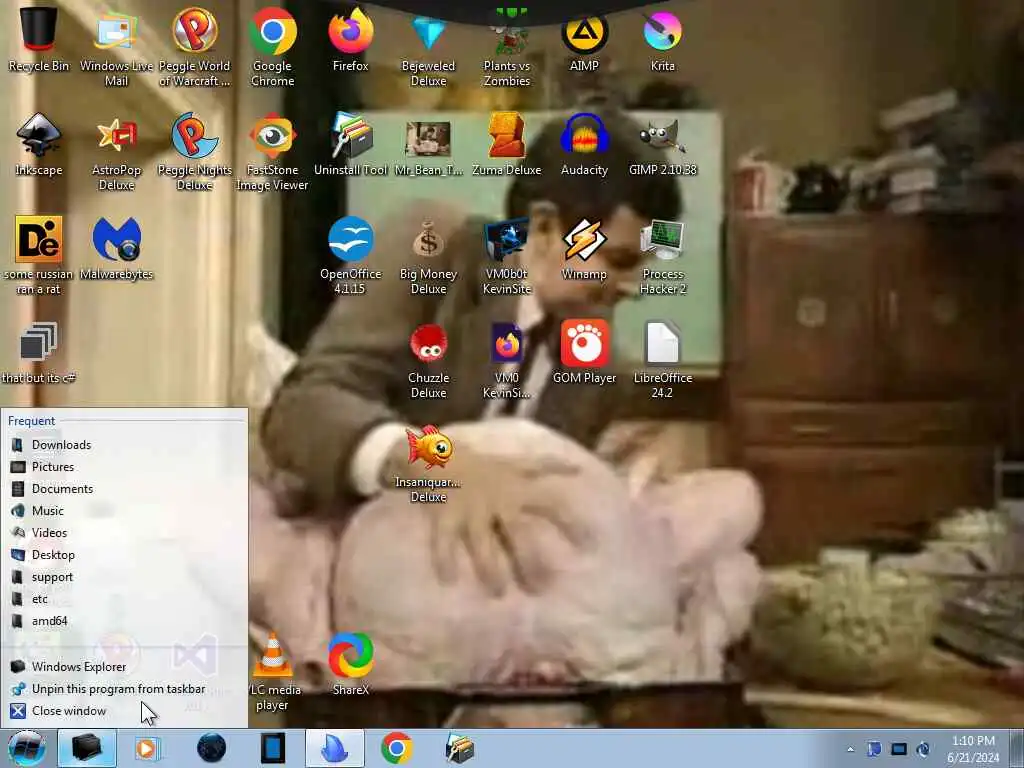Viewport: 1024px width, 768px height.
Task: Open the Recycle Bin desktop icon
Action: pos(39,38)
